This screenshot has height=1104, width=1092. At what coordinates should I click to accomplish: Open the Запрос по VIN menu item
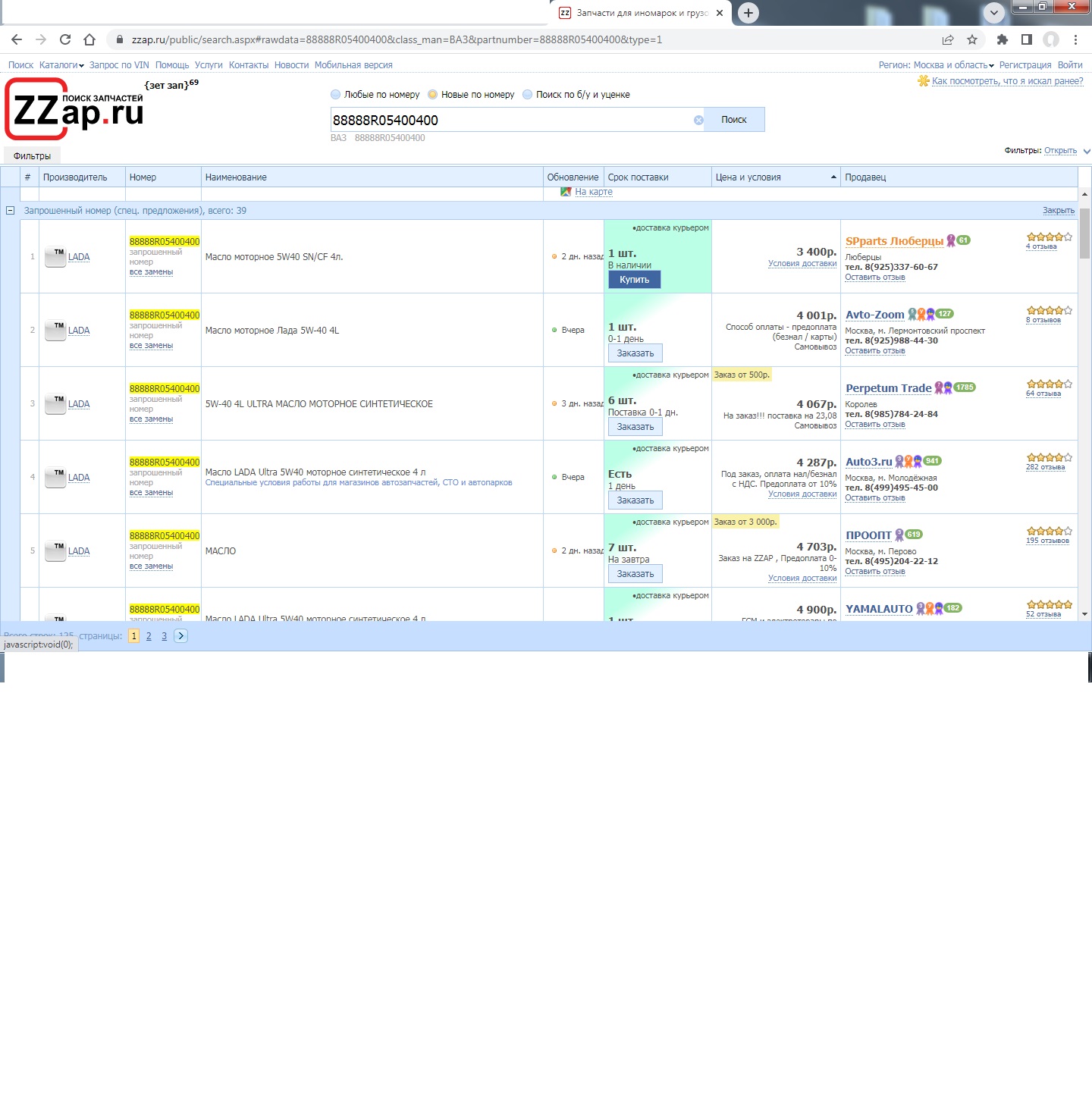tap(119, 65)
